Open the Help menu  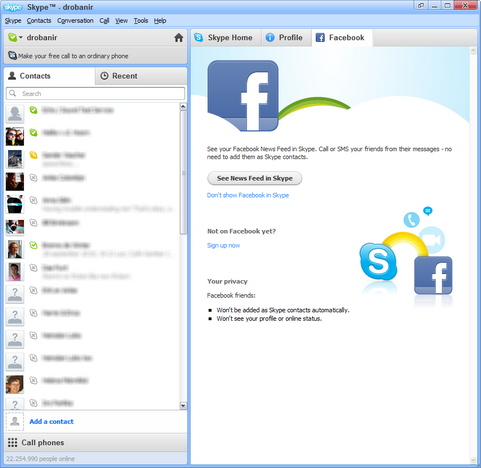point(160,21)
